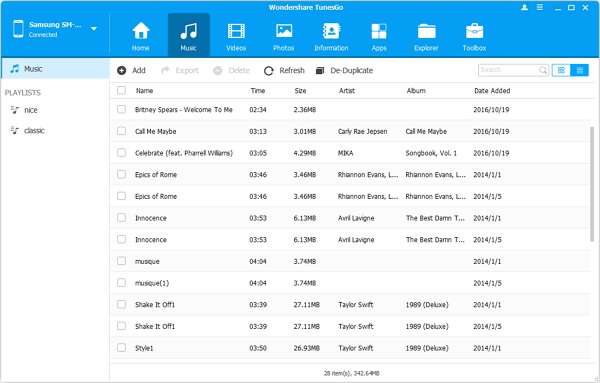
Task: Check the Style1 song checkbox
Action: 121,347
